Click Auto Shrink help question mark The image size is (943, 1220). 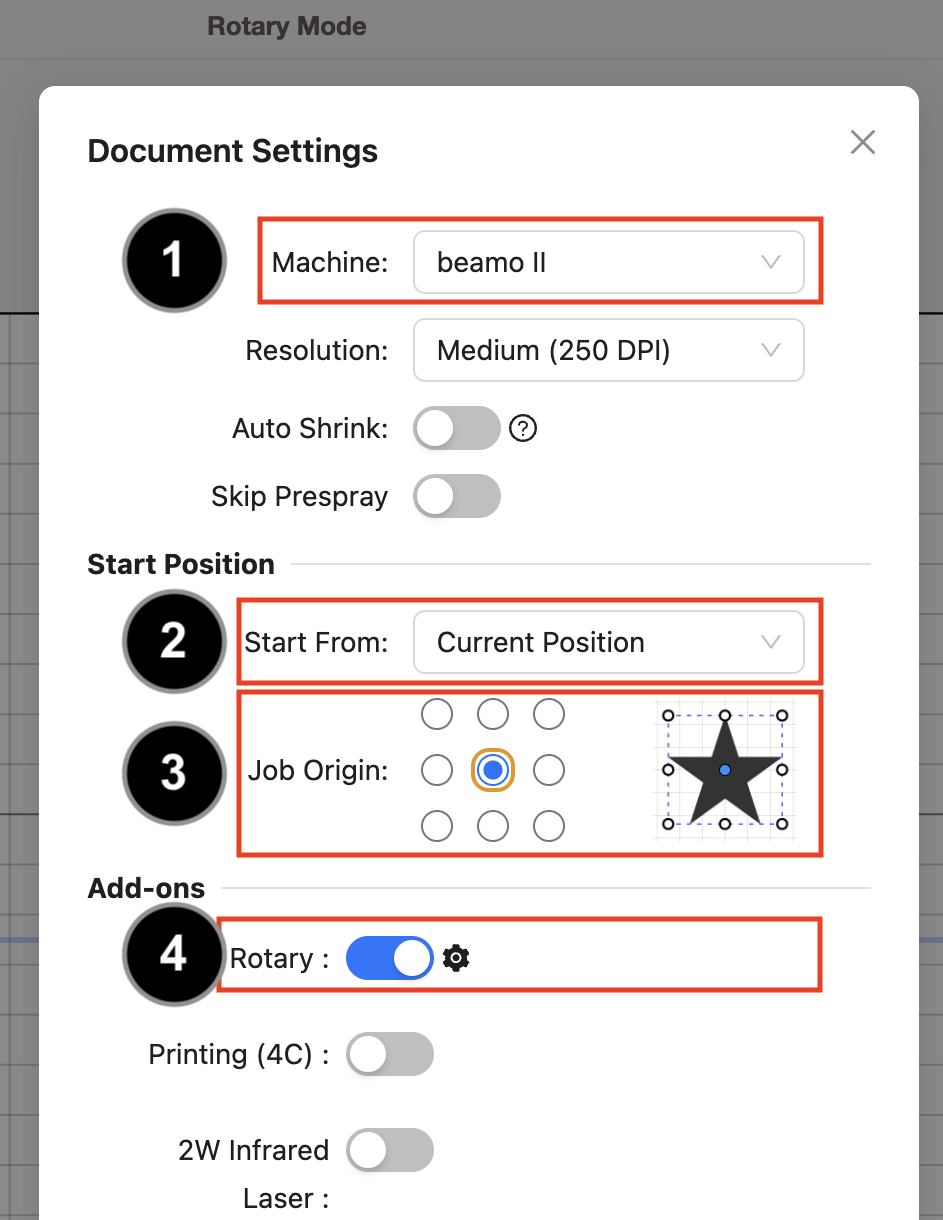pyautogui.click(x=523, y=428)
